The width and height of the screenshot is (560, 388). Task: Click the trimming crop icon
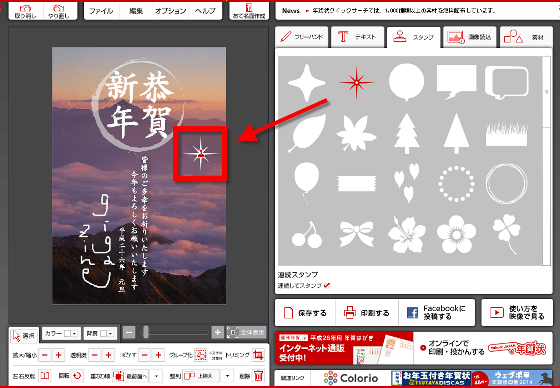click(258, 355)
